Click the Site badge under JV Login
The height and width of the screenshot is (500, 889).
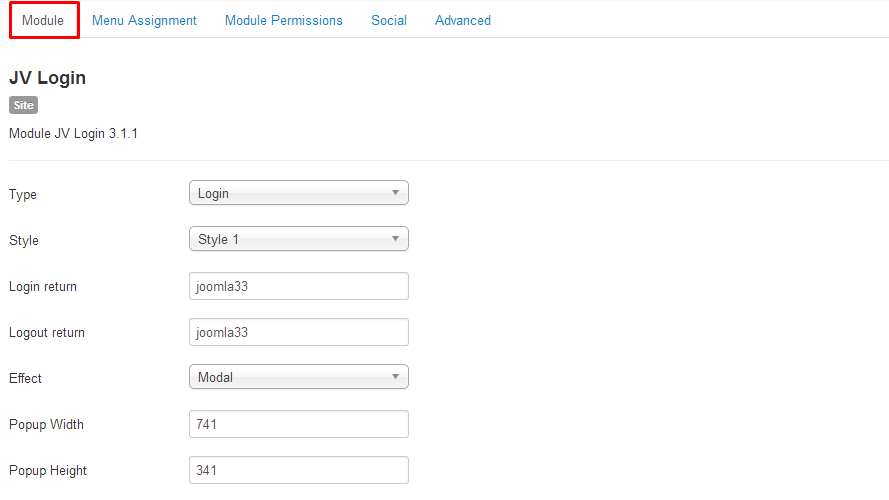tap(23, 105)
